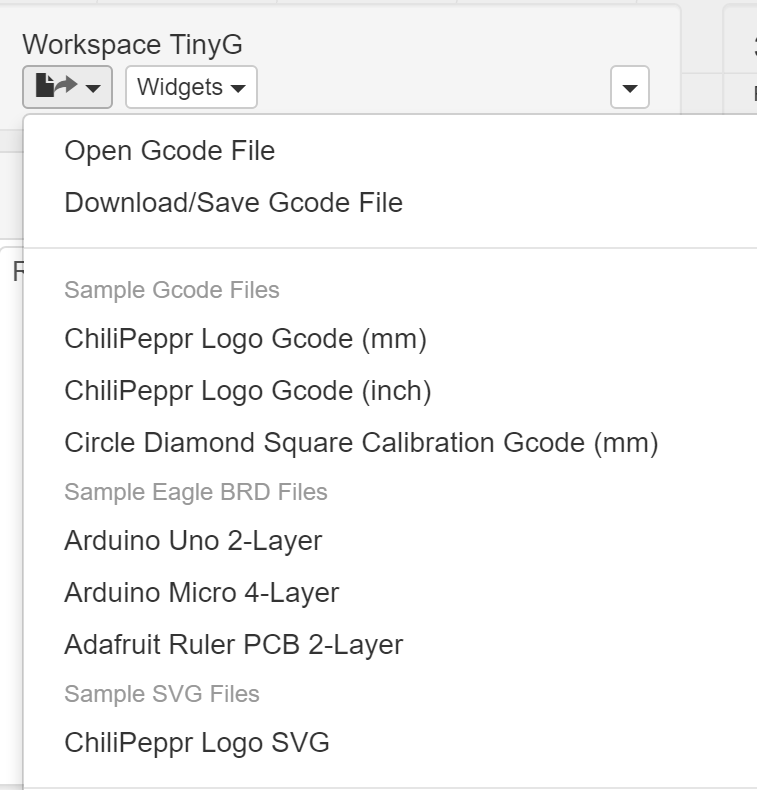This screenshot has height=790, width=757.
Task: Choose Open Gcode File
Action: pyautogui.click(x=169, y=151)
